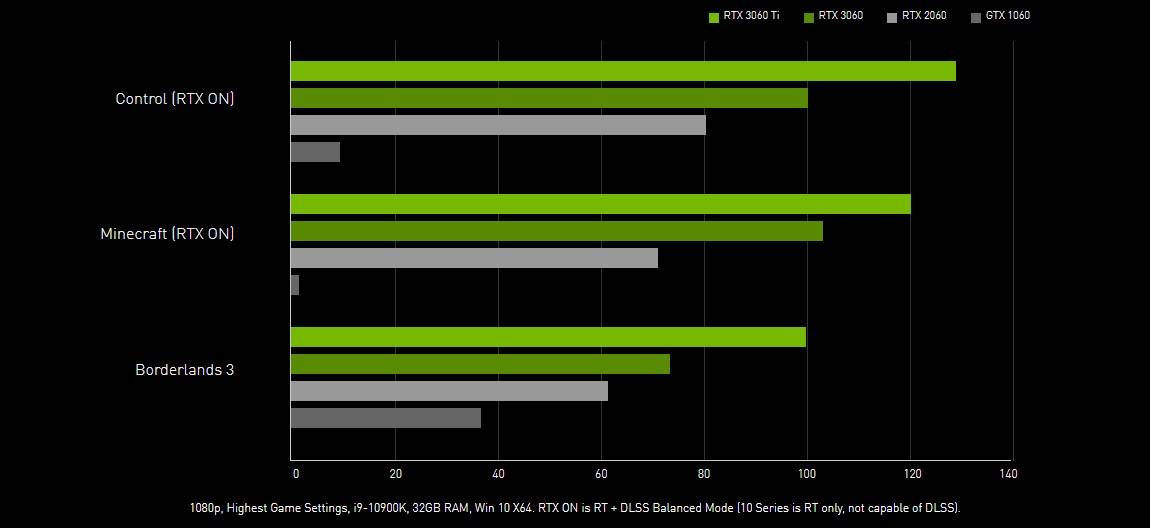Select the RTX 3060 Ti bar for Minecraft
The image size is (1150, 528).
tap(600, 204)
